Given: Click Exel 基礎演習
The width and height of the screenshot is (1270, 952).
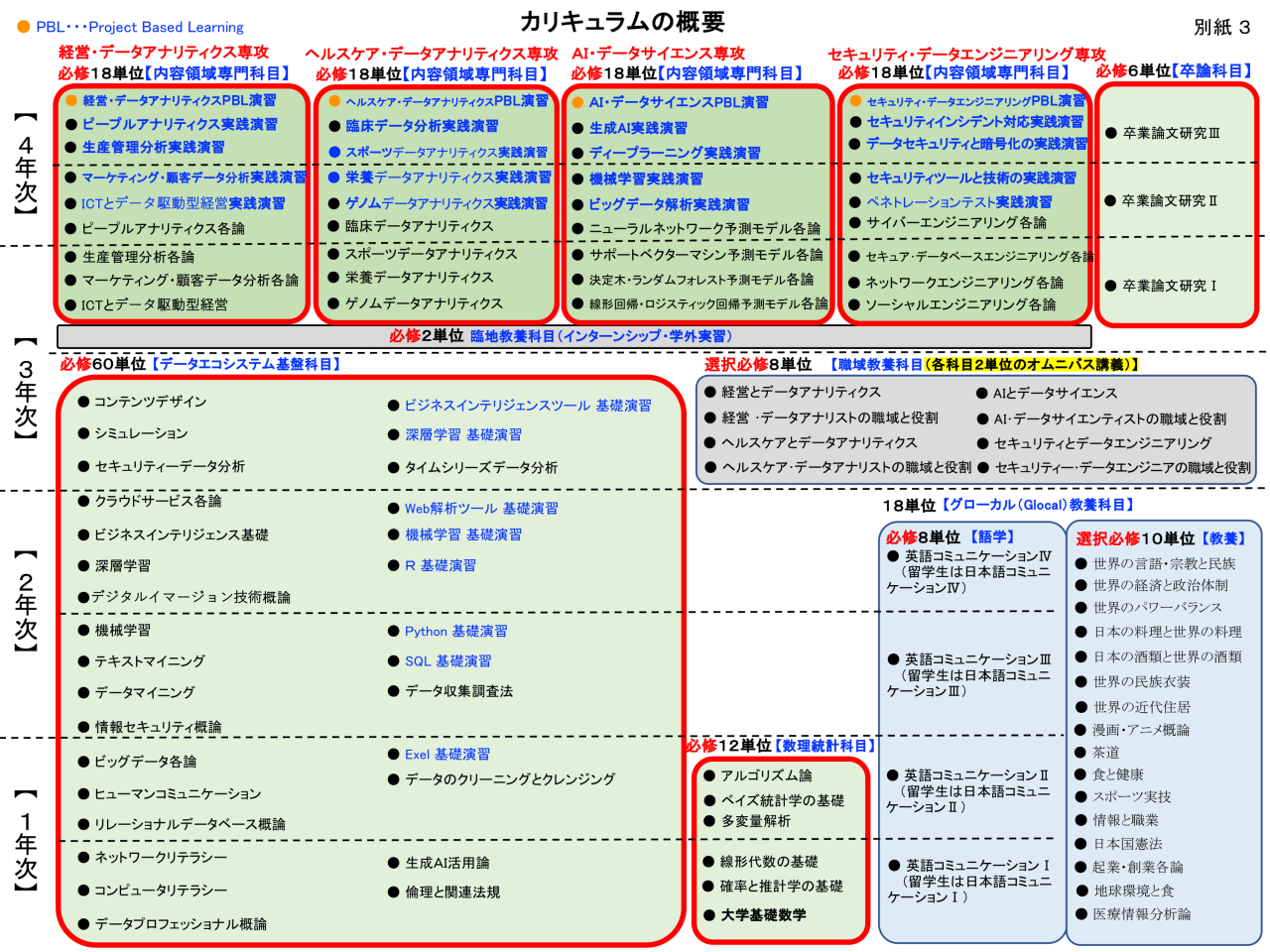Looking at the screenshot, I should (x=447, y=754).
